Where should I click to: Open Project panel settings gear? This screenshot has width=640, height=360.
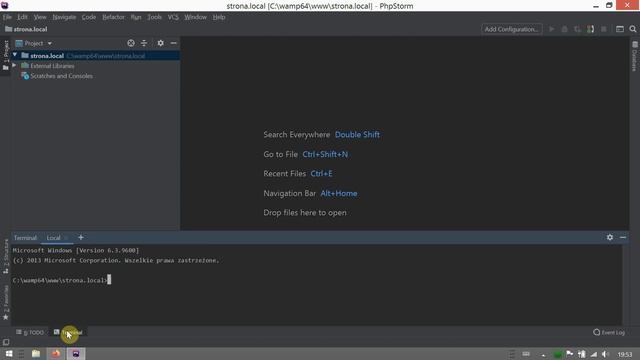click(160, 43)
